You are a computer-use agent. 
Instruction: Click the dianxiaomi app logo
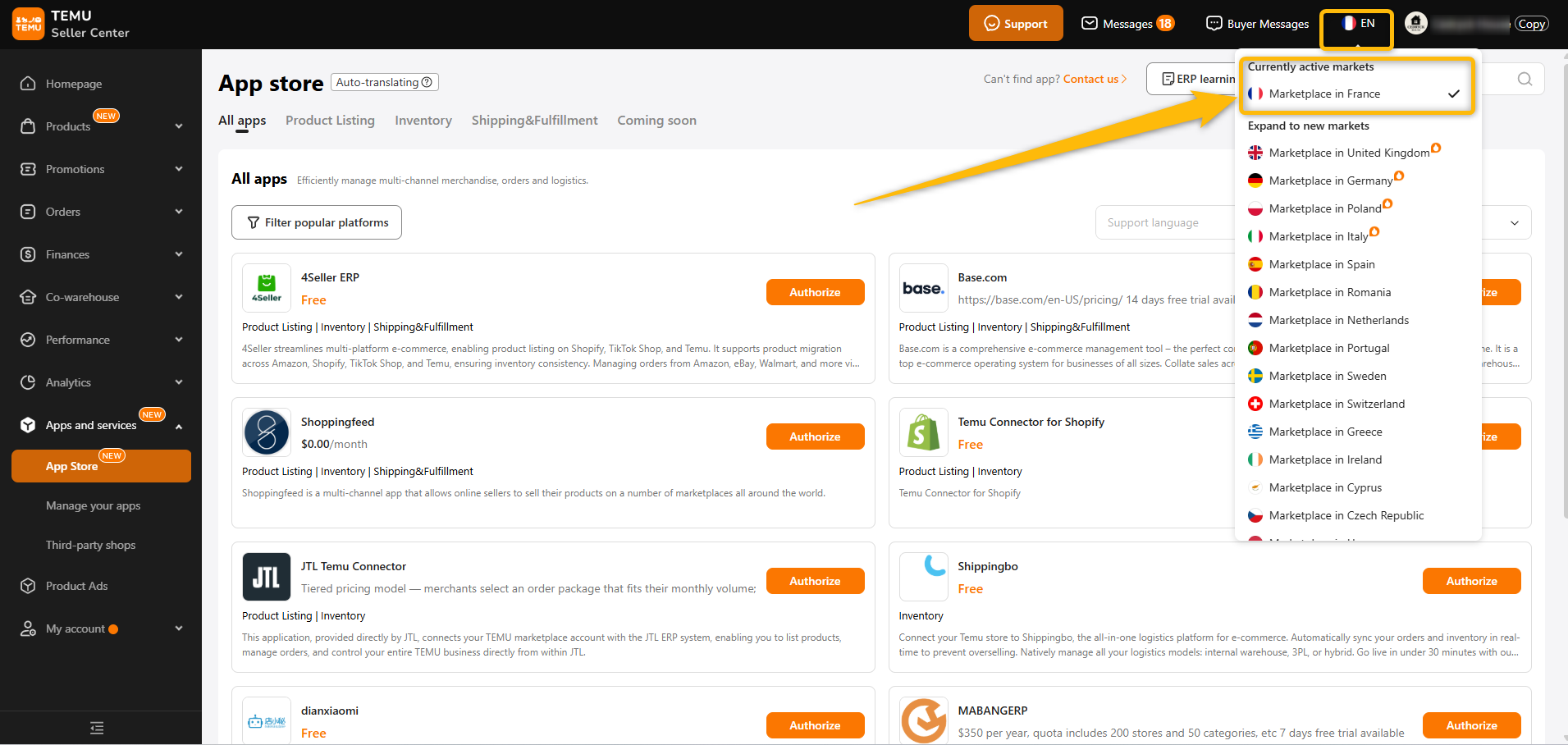coord(267,721)
